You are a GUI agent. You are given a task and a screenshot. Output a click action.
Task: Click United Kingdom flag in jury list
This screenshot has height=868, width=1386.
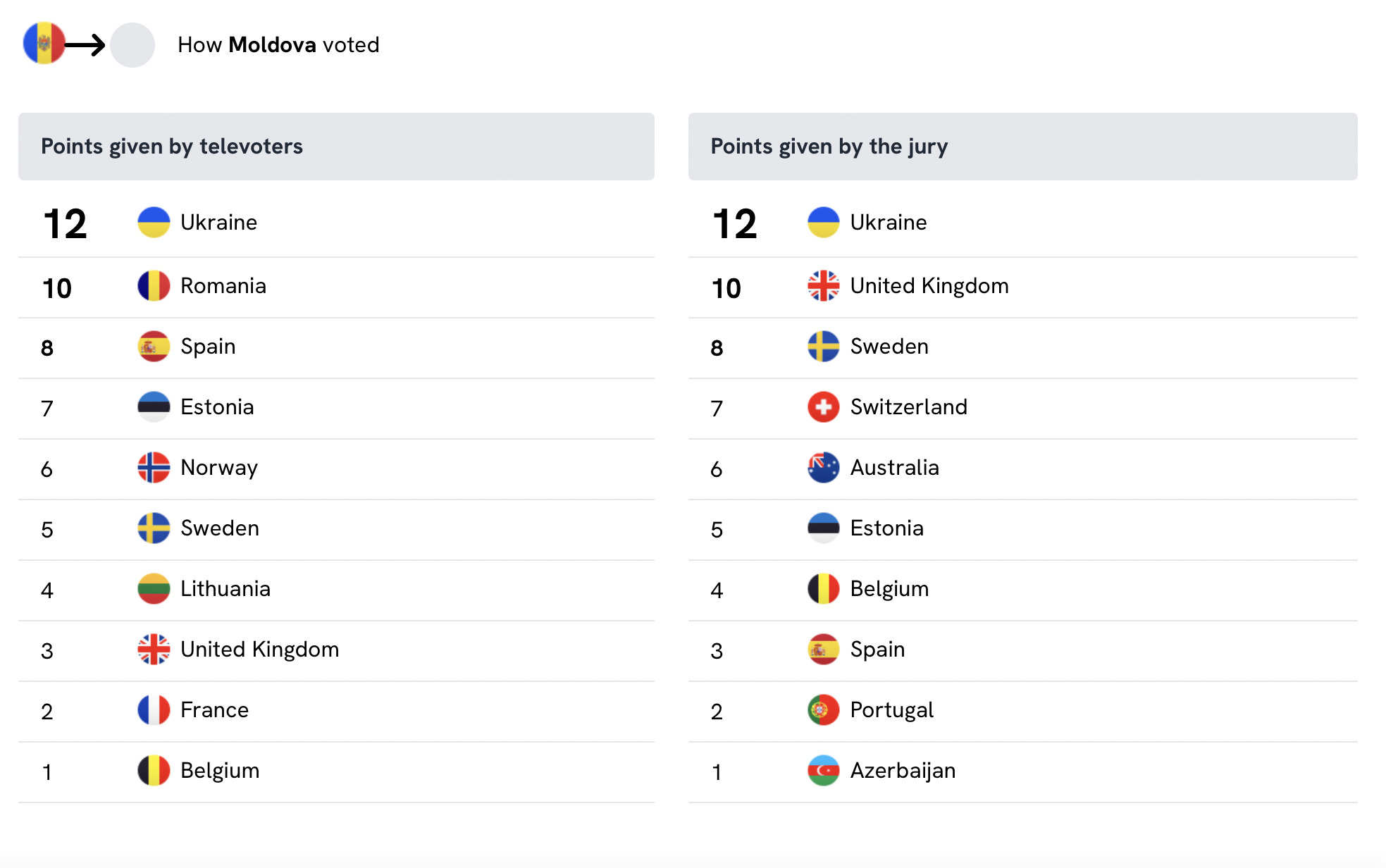click(x=823, y=286)
